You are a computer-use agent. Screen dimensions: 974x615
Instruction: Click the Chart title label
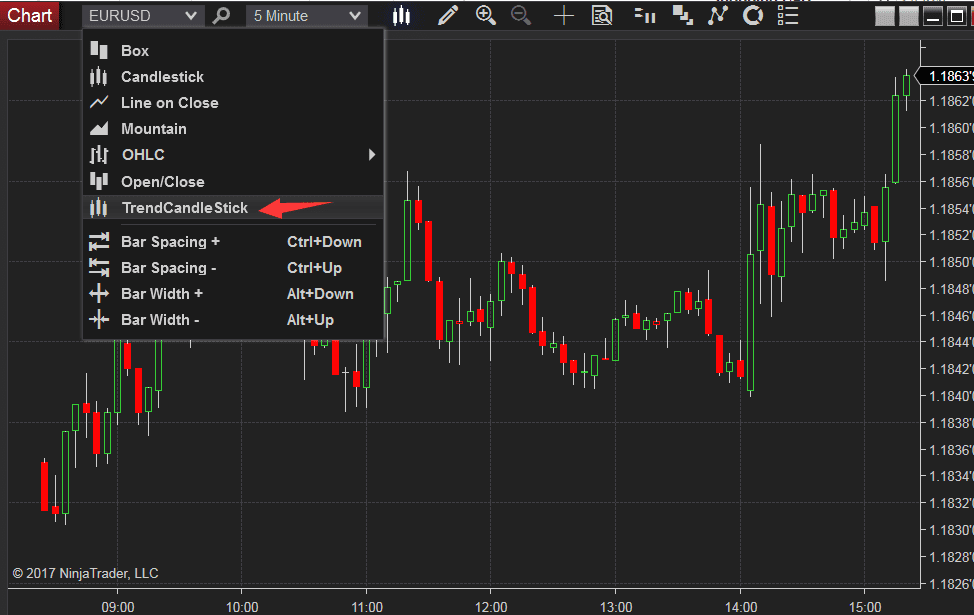tap(29, 15)
